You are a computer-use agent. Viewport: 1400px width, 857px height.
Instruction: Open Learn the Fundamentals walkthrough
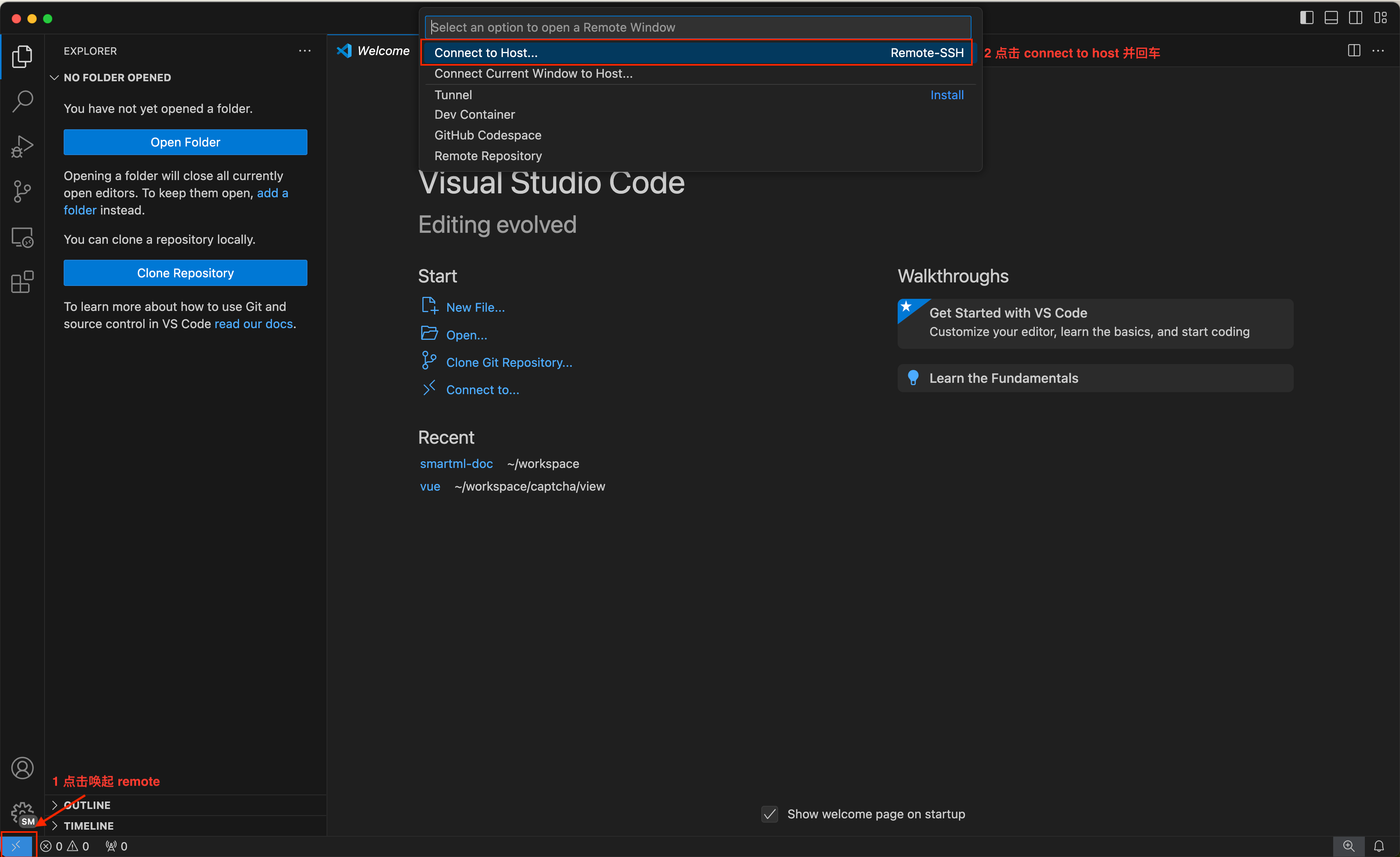(1095, 378)
